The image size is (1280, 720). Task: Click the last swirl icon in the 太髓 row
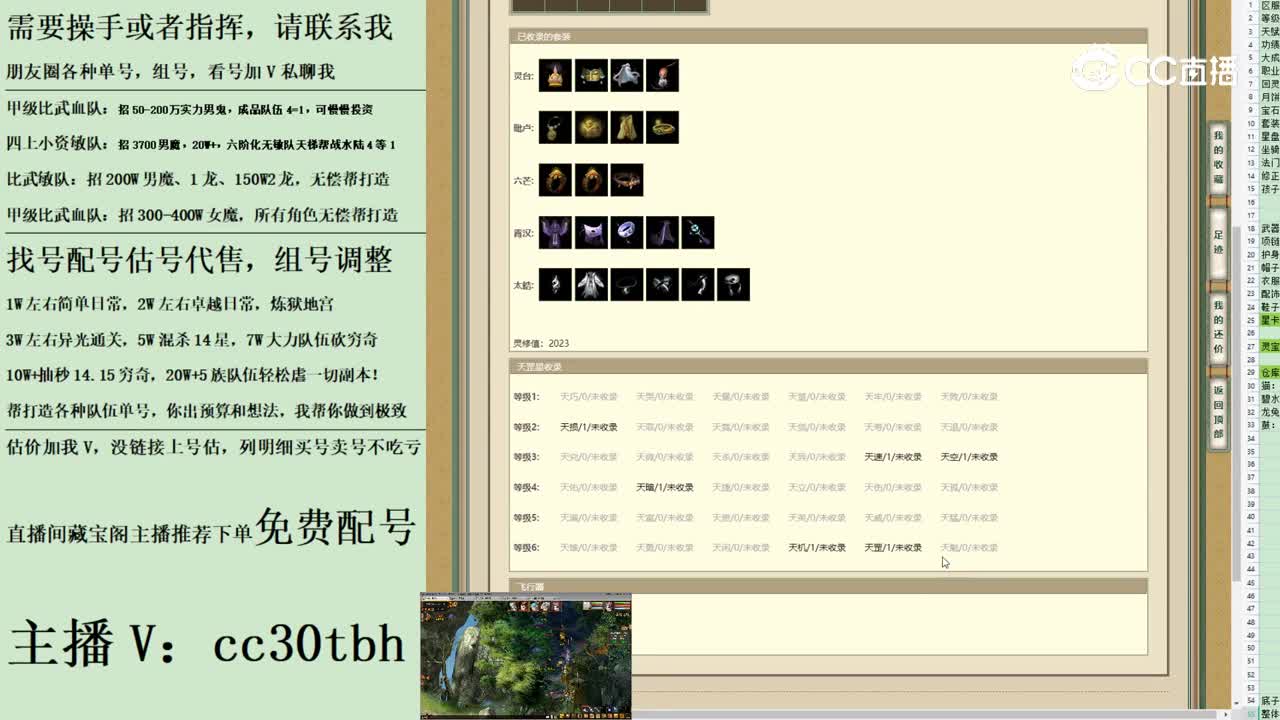(733, 283)
